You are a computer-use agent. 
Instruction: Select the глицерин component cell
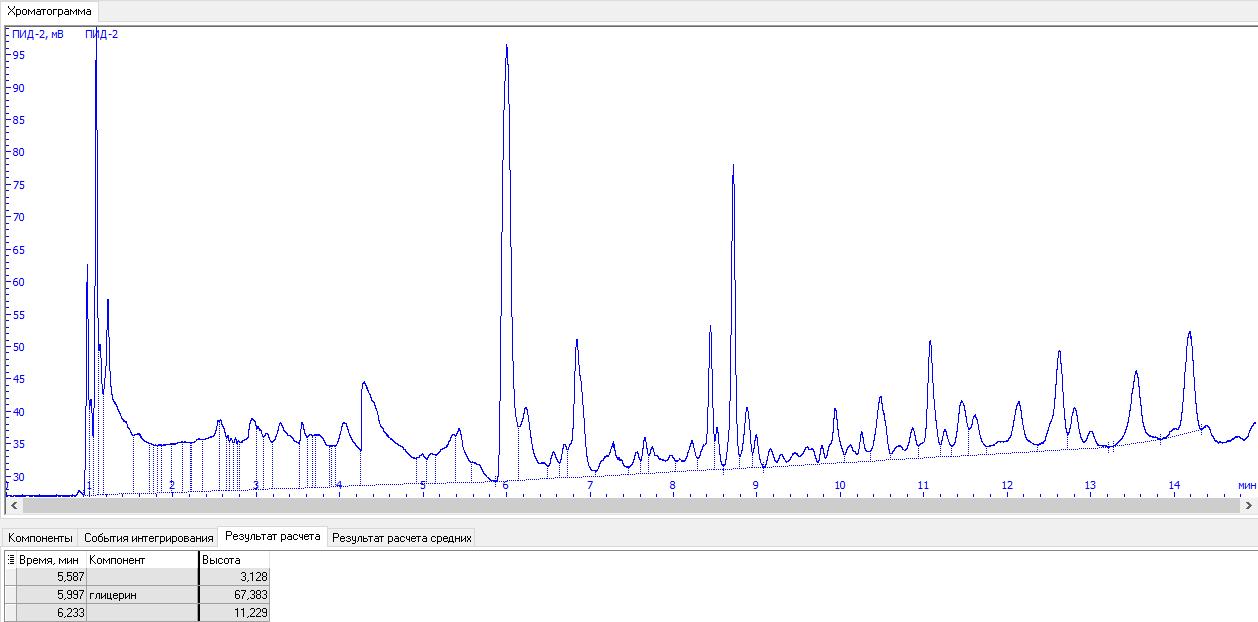(142, 595)
